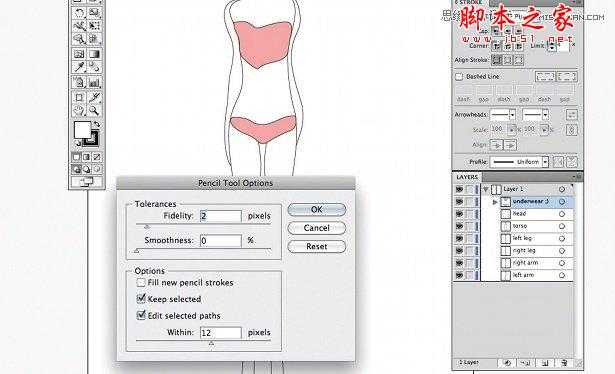
Task: Click the Fidelity input field
Action: pos(220,216)
